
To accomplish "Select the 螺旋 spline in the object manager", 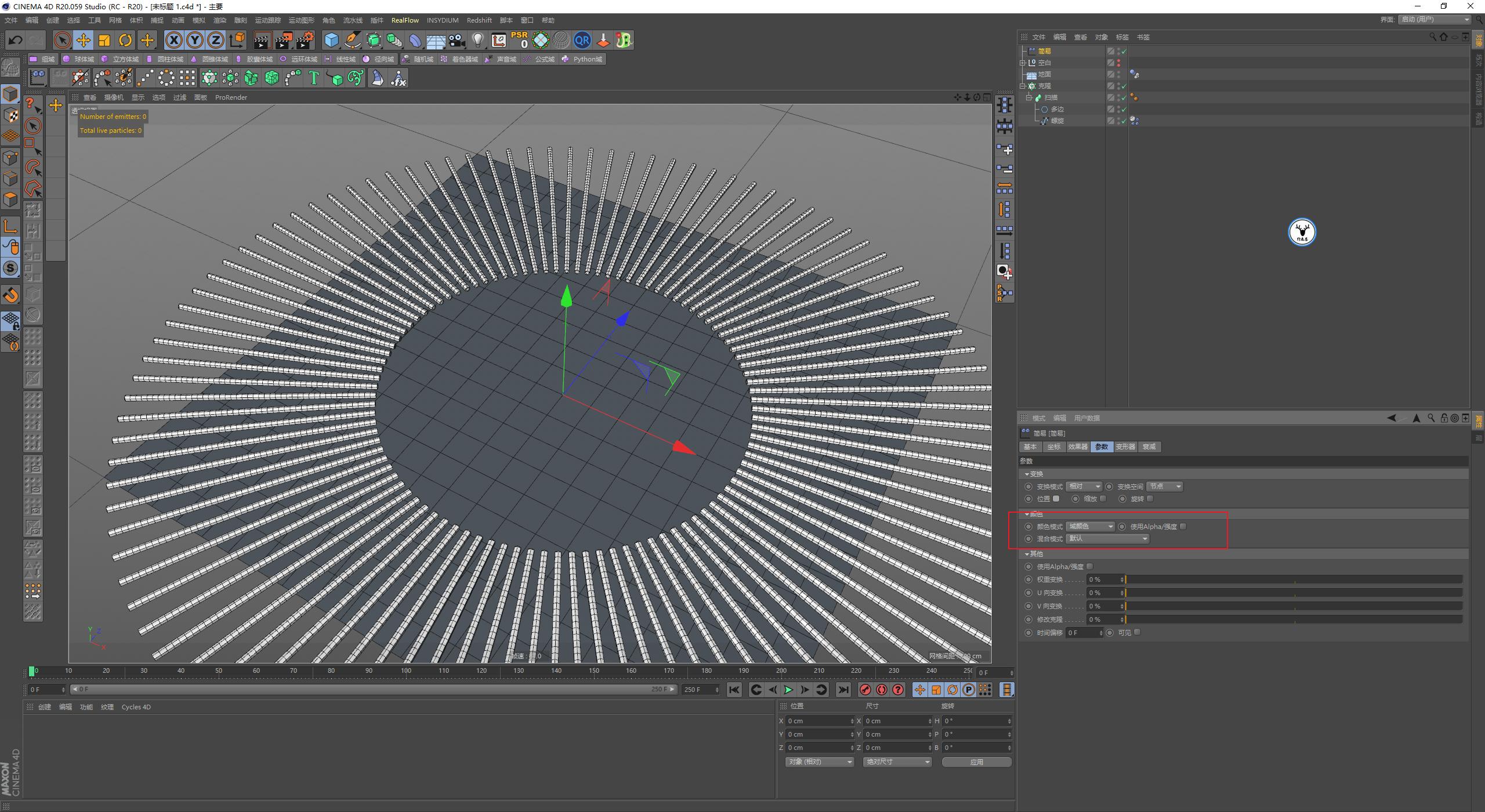I will coord(1057,121).
